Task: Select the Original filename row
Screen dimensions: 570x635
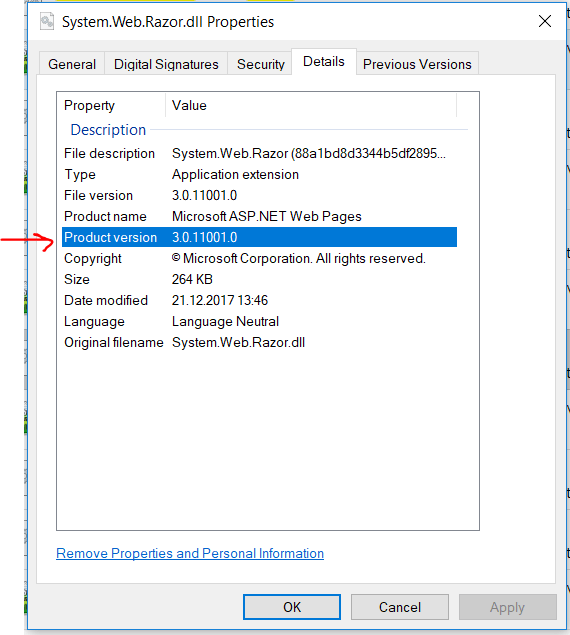Action: coord(259,343)
